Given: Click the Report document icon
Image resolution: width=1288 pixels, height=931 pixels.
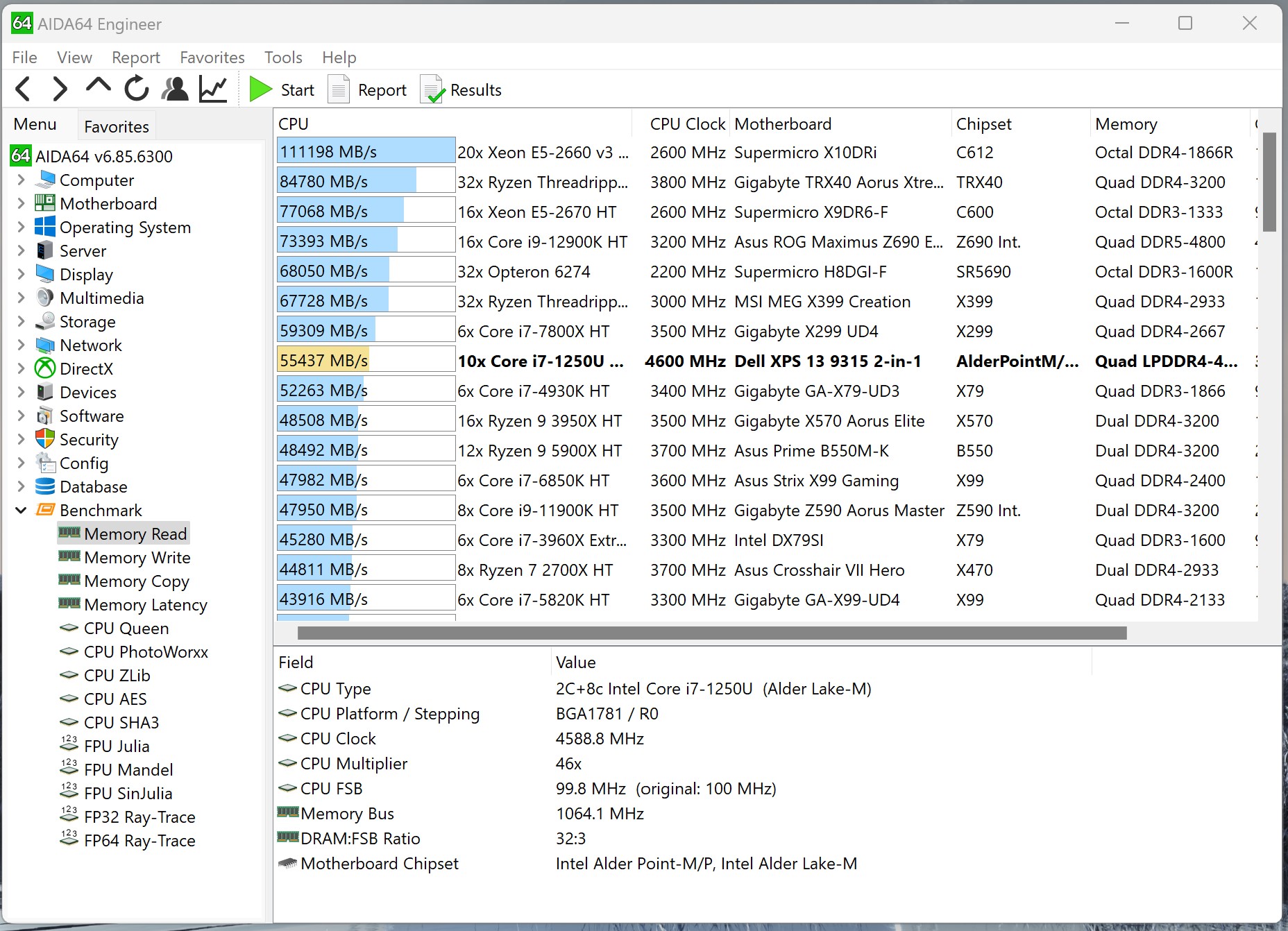Looking at the screenshot, I should click(x=338, y=89).
